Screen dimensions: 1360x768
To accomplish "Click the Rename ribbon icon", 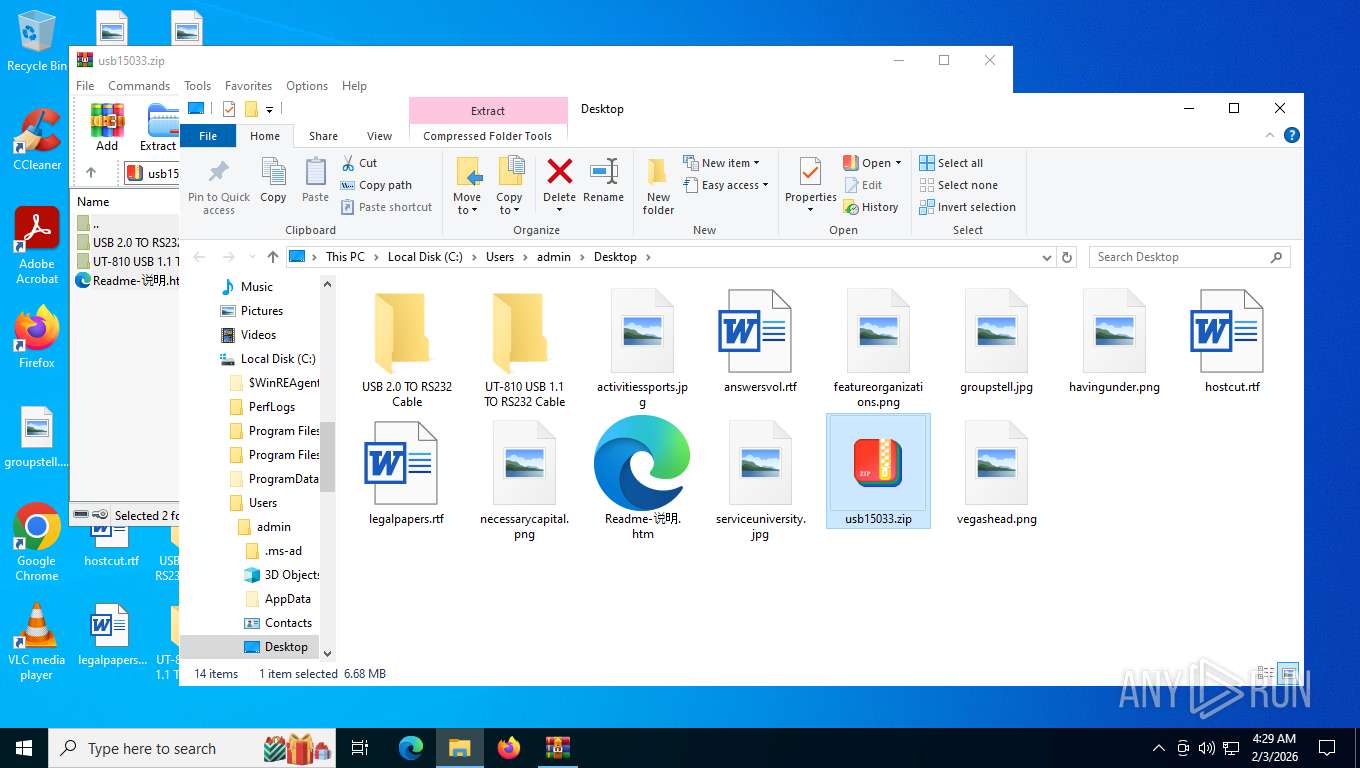I will tap(603, 171).
